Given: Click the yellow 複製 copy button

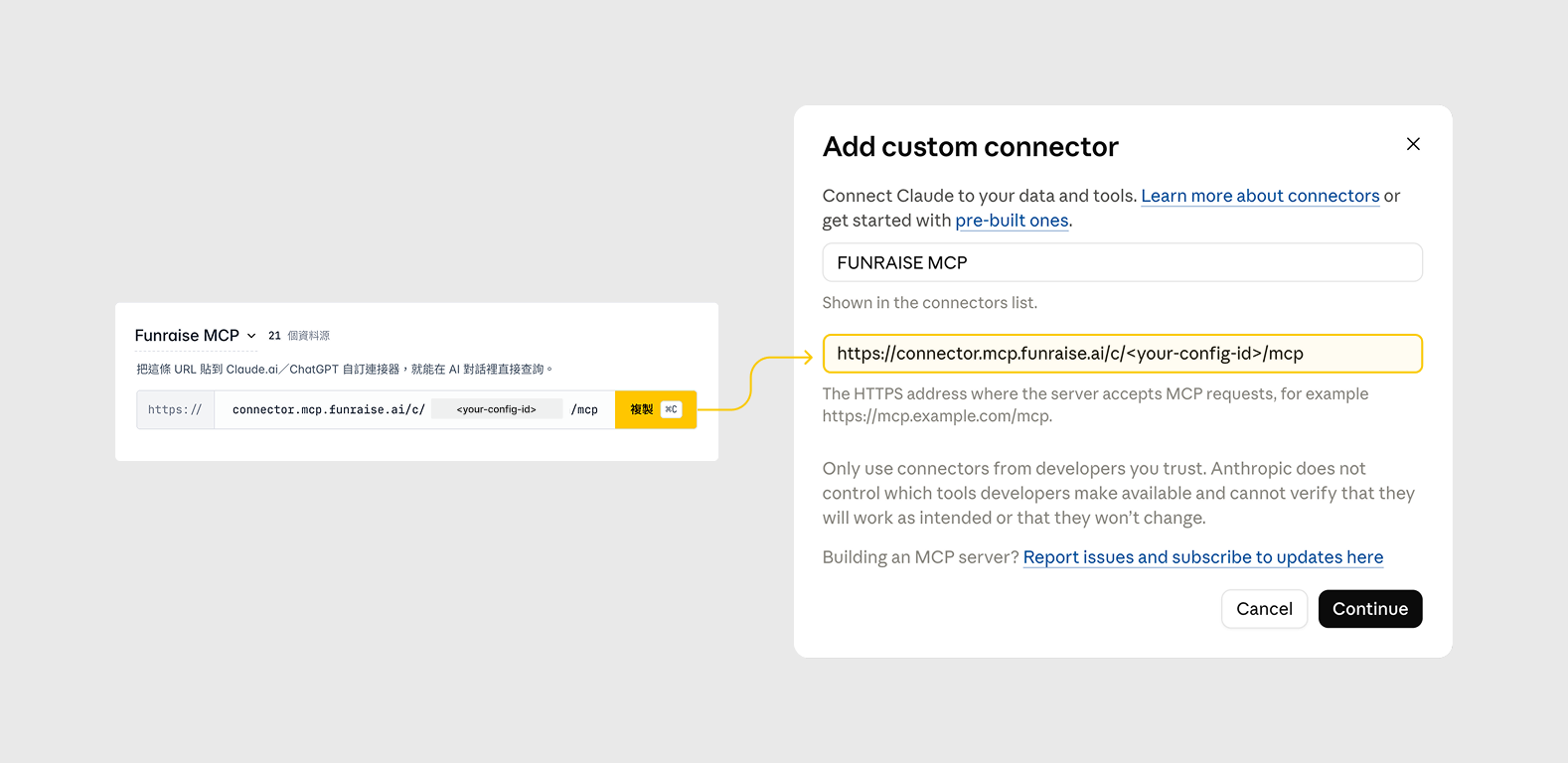Looking at the screenshot, I should [x=656, y=409].
